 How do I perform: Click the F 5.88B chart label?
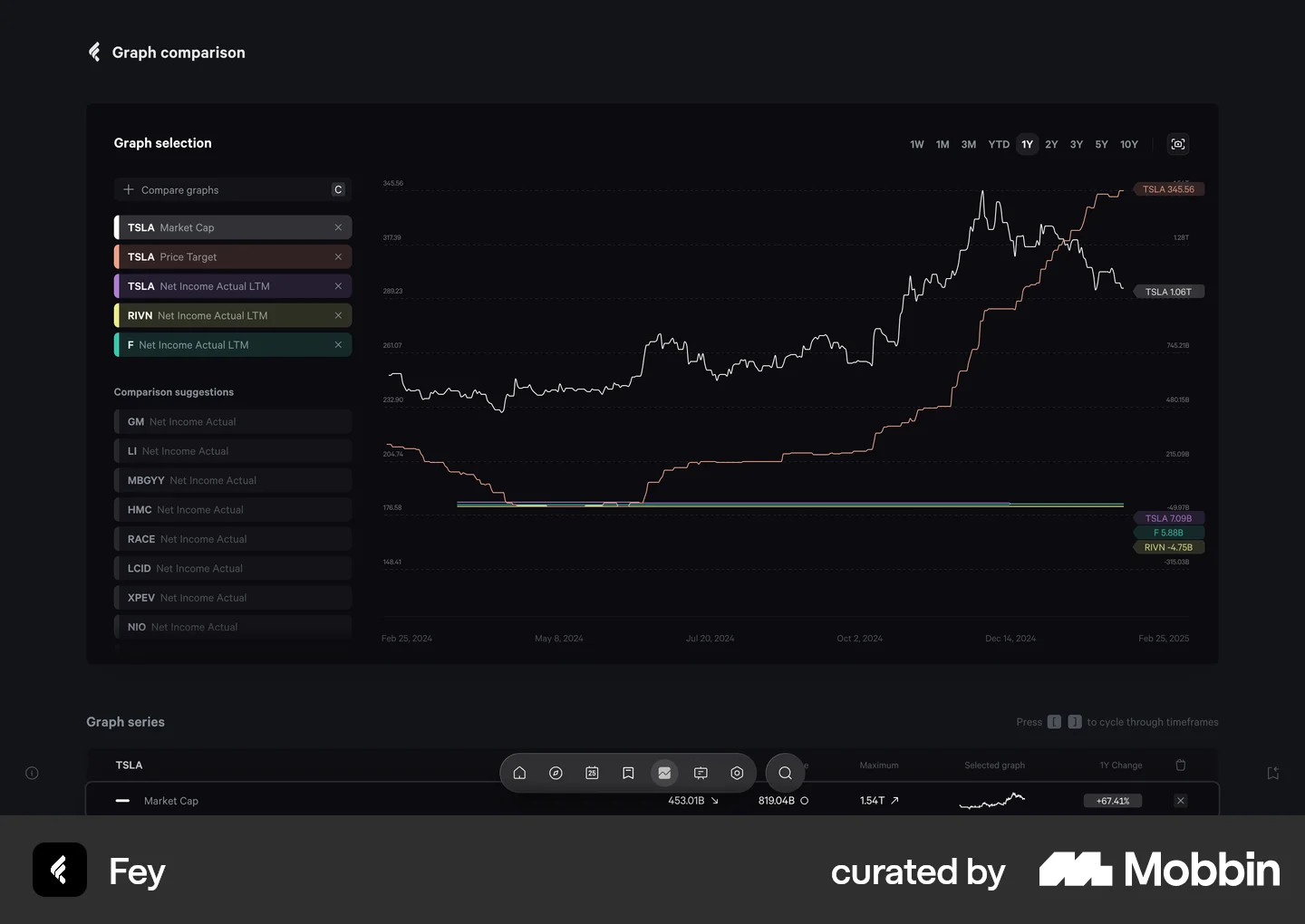tap(1168, 533)
